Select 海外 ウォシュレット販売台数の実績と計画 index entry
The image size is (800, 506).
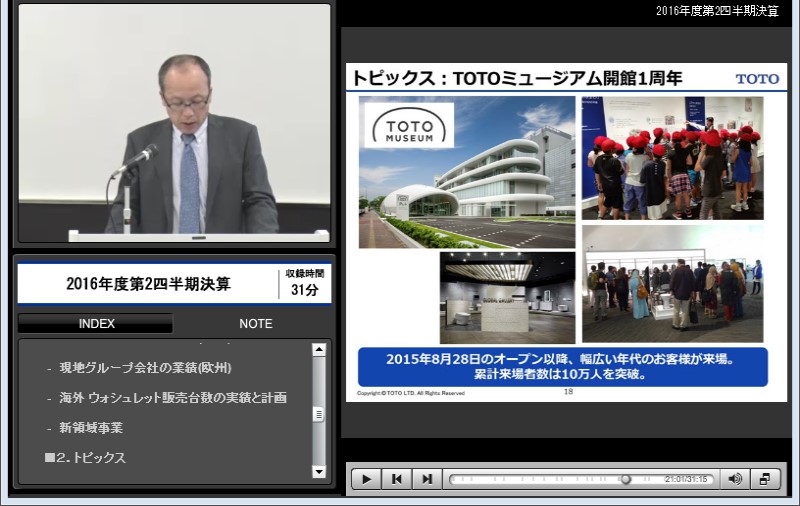click(172, 398)
